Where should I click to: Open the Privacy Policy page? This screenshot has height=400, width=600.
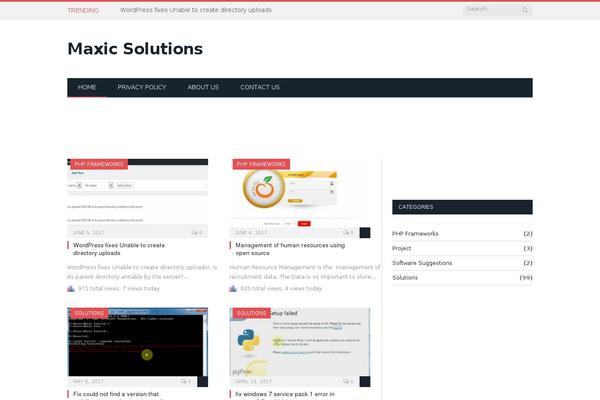click(142, 87)
